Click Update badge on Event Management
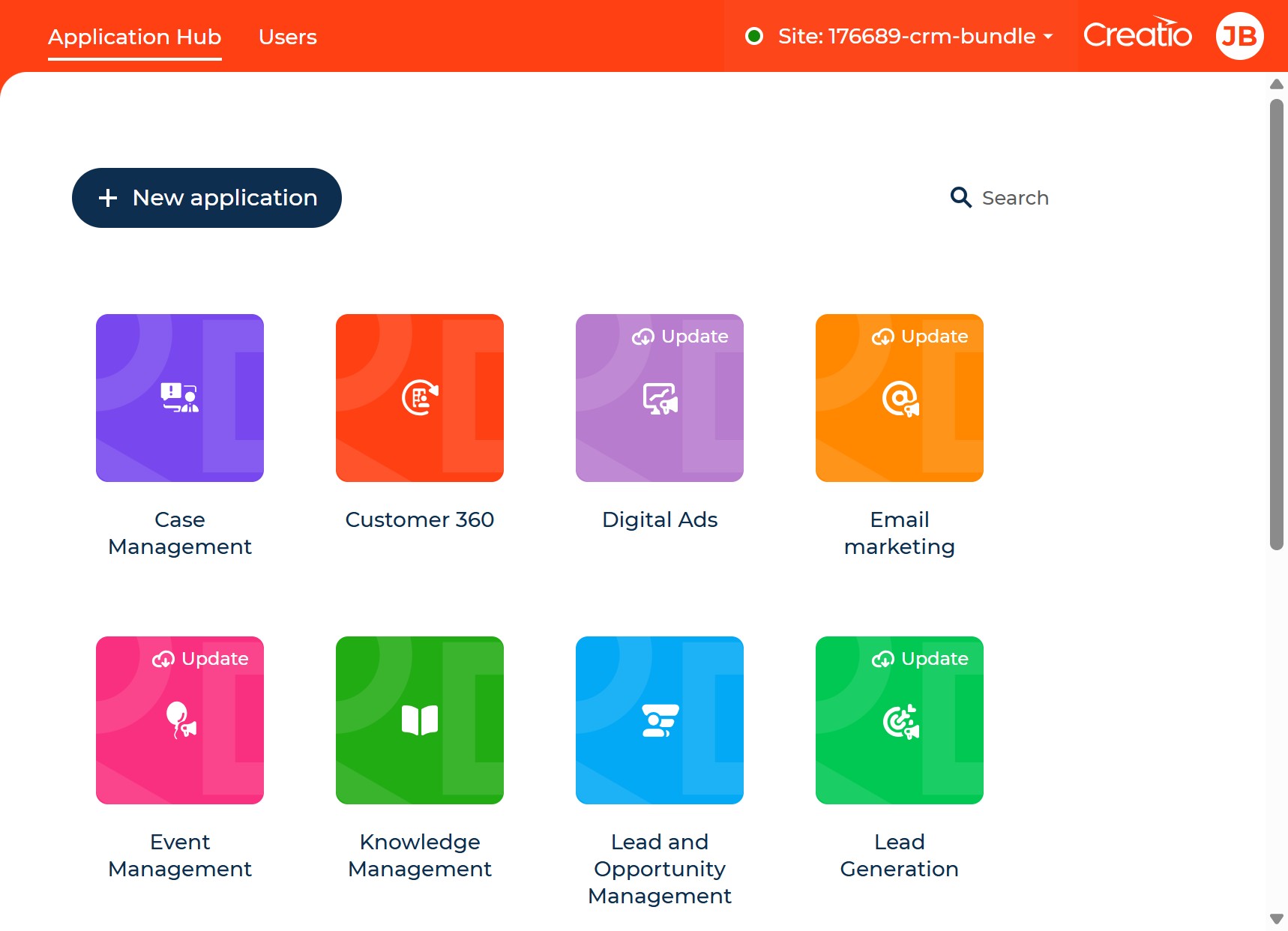 click(200, 659)
